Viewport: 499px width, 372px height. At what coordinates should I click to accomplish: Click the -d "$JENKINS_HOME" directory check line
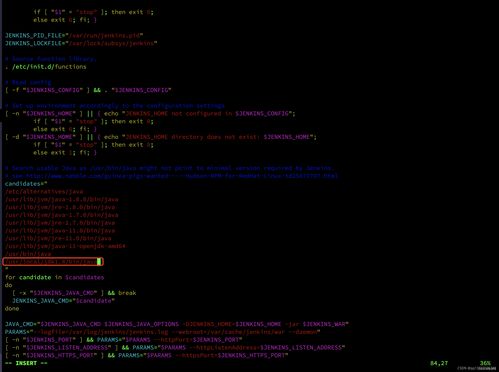161,137
